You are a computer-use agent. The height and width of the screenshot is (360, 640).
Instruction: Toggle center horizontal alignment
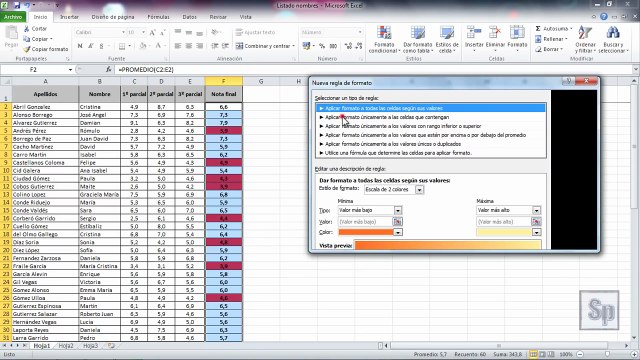[189, 46]
